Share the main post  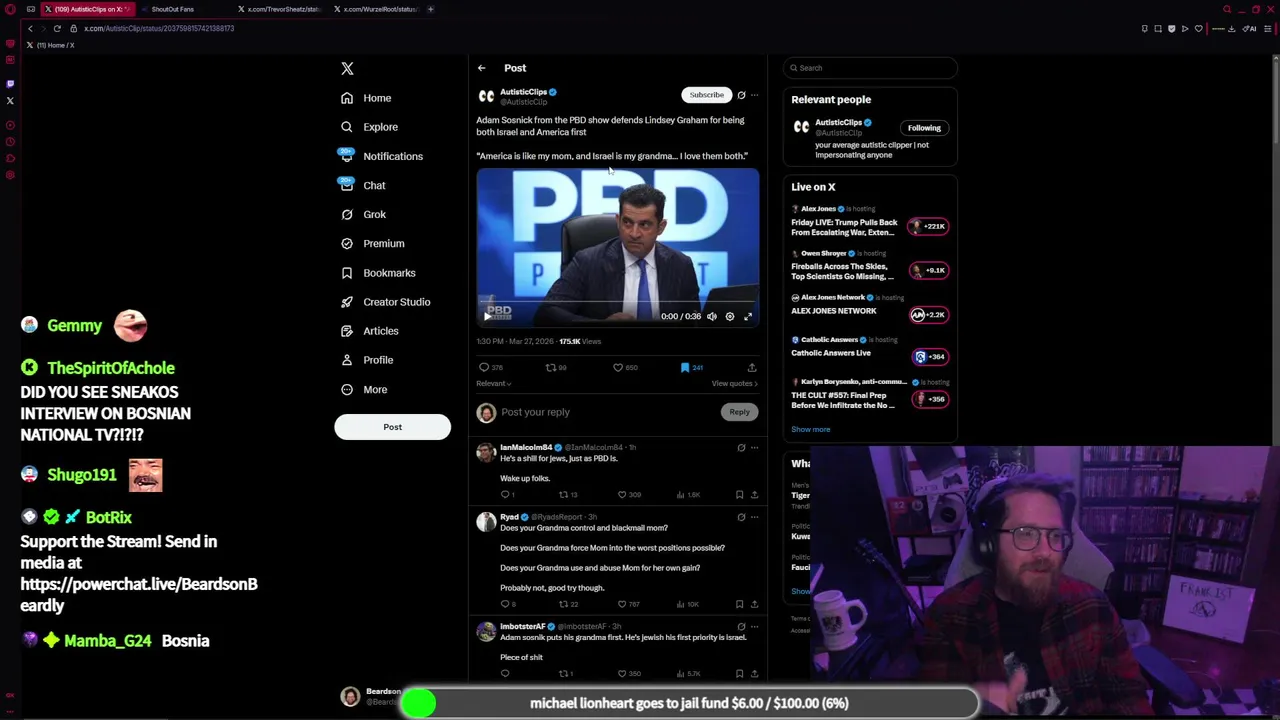(752, 367)
